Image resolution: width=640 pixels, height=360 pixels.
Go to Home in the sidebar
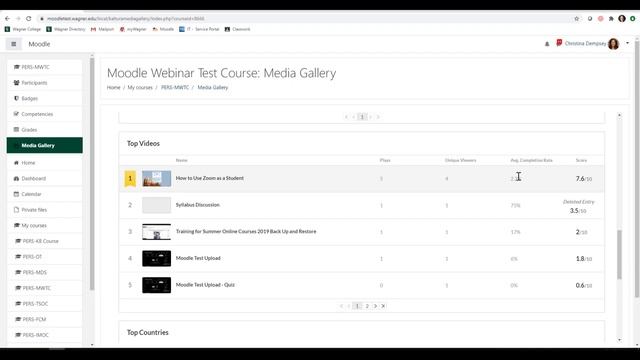click(x=44, y=163)
